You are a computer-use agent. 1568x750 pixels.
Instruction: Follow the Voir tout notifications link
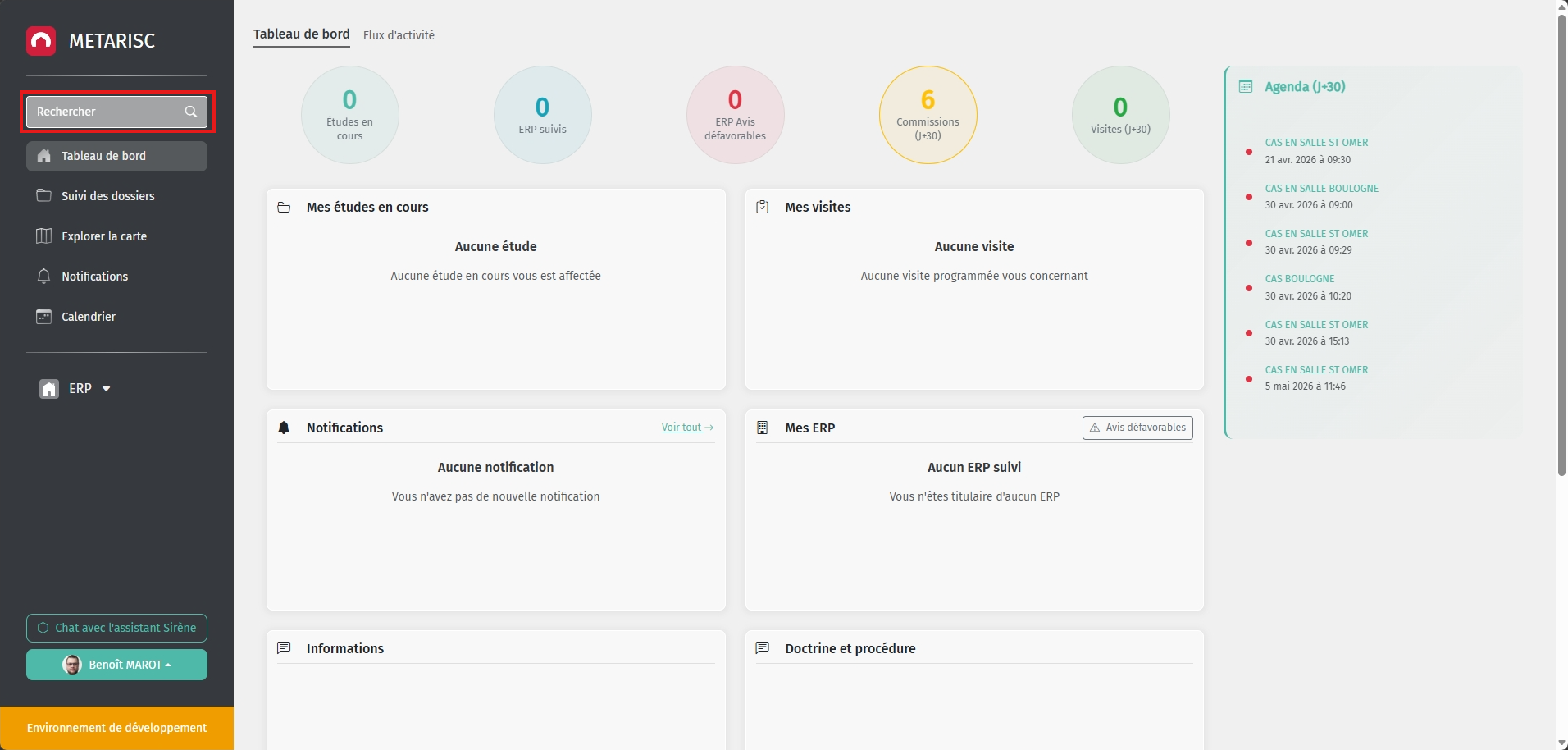point(686,428)
